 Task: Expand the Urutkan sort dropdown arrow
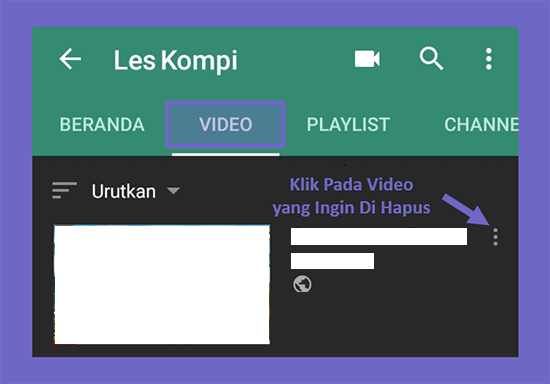[173, 191]
